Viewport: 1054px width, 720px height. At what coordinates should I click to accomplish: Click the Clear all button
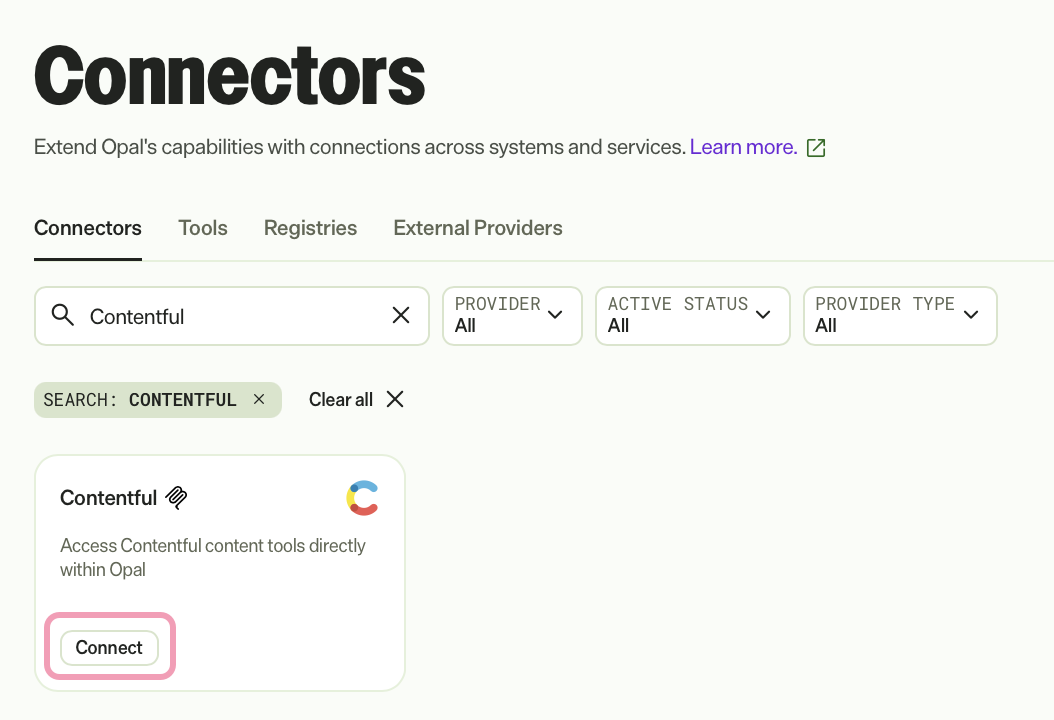[356, 399]
